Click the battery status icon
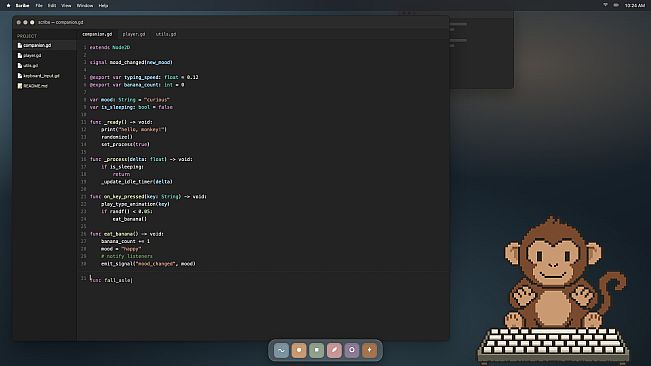The height and width of the screenshot is (366, 651). [616, 5]
